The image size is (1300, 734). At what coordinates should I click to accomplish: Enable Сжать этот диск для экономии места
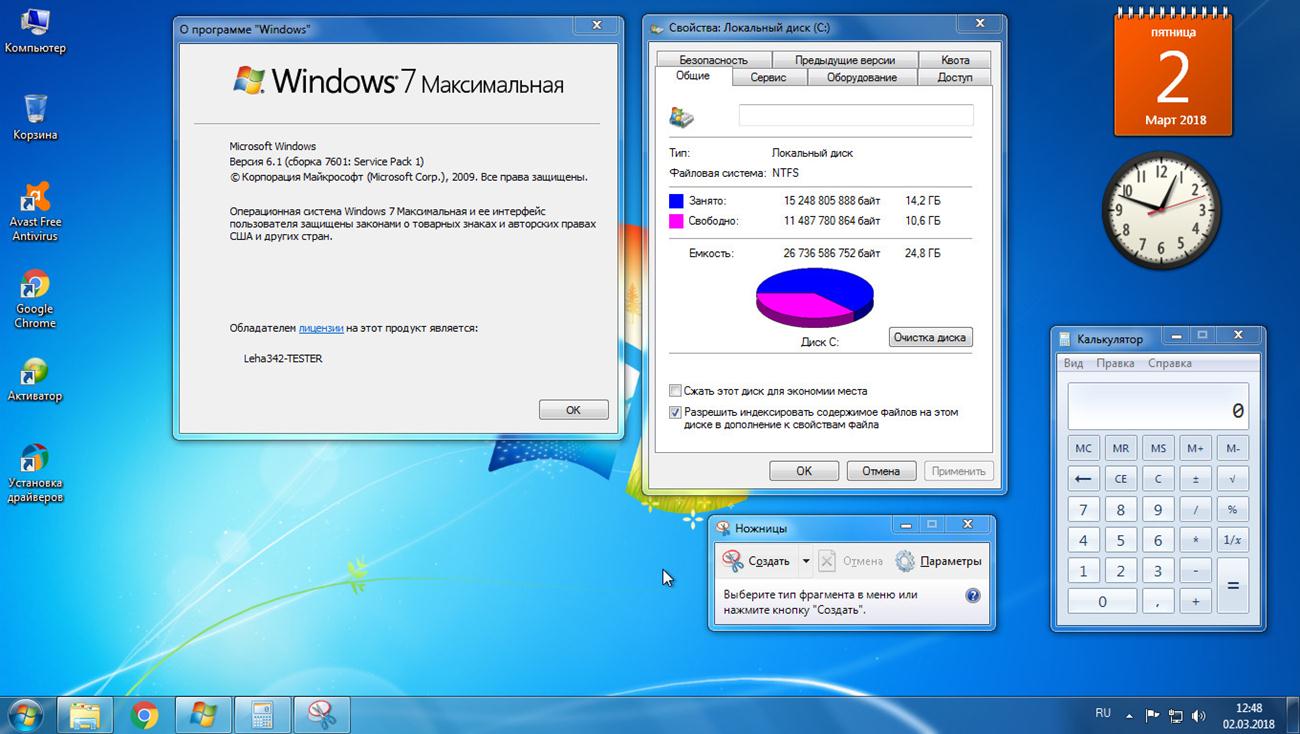click(x=675, y=391)
